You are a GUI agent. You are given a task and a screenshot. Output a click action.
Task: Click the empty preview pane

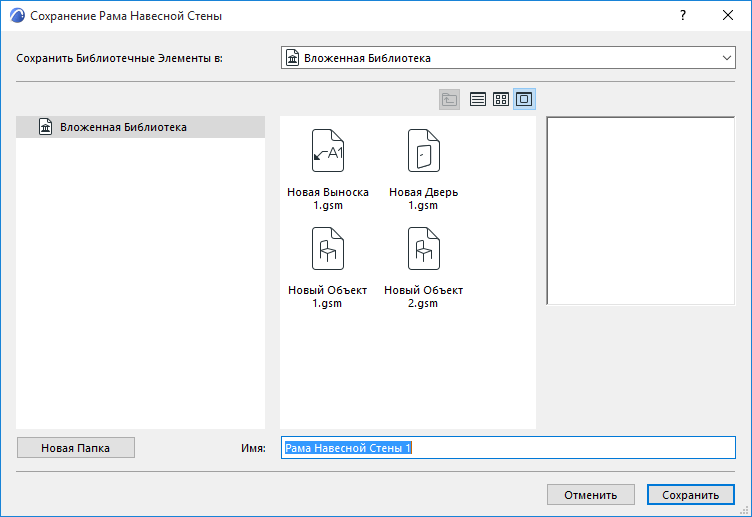pos(641,211)
